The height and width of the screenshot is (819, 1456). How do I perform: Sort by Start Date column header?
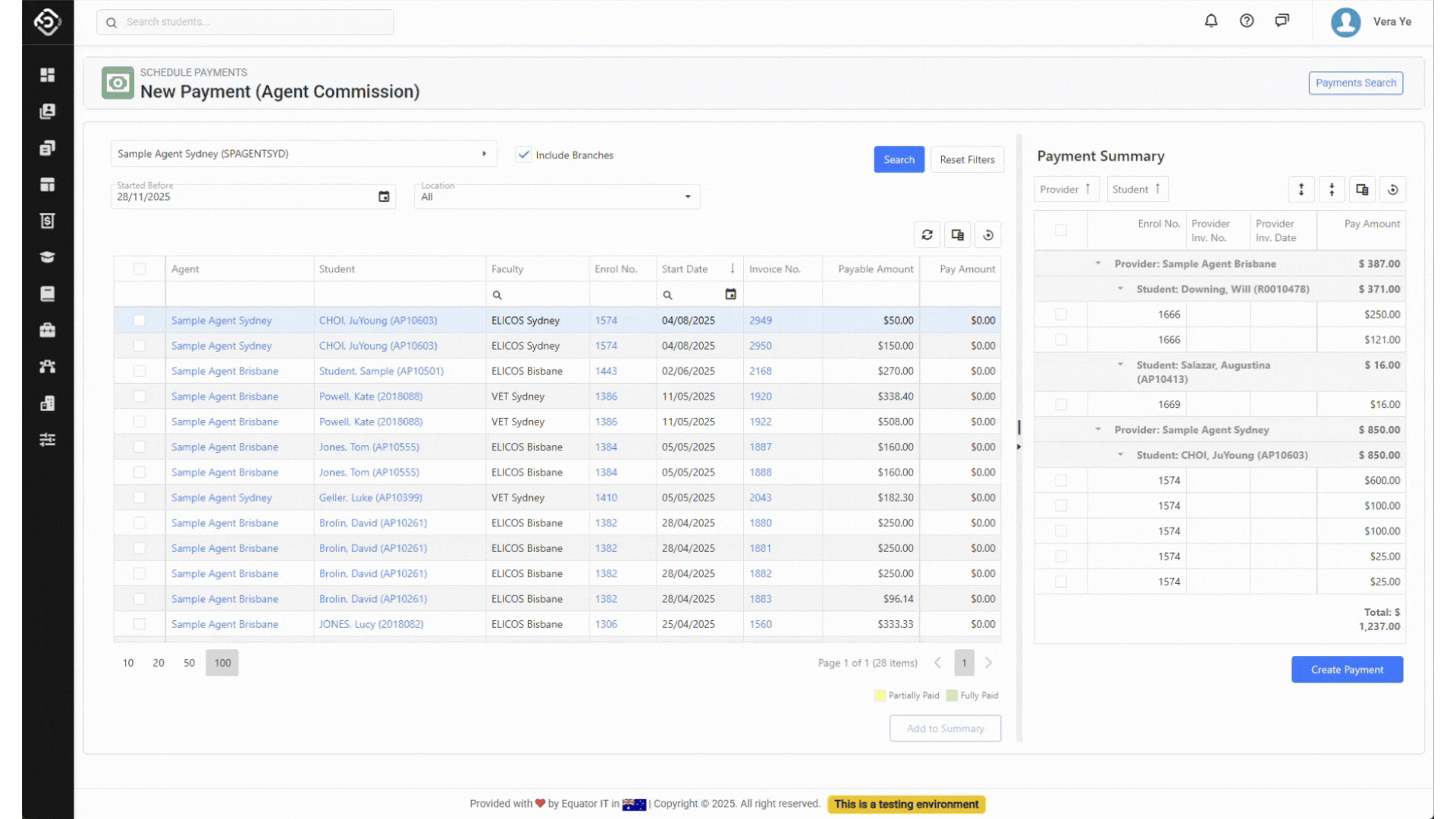click(685, 269)
